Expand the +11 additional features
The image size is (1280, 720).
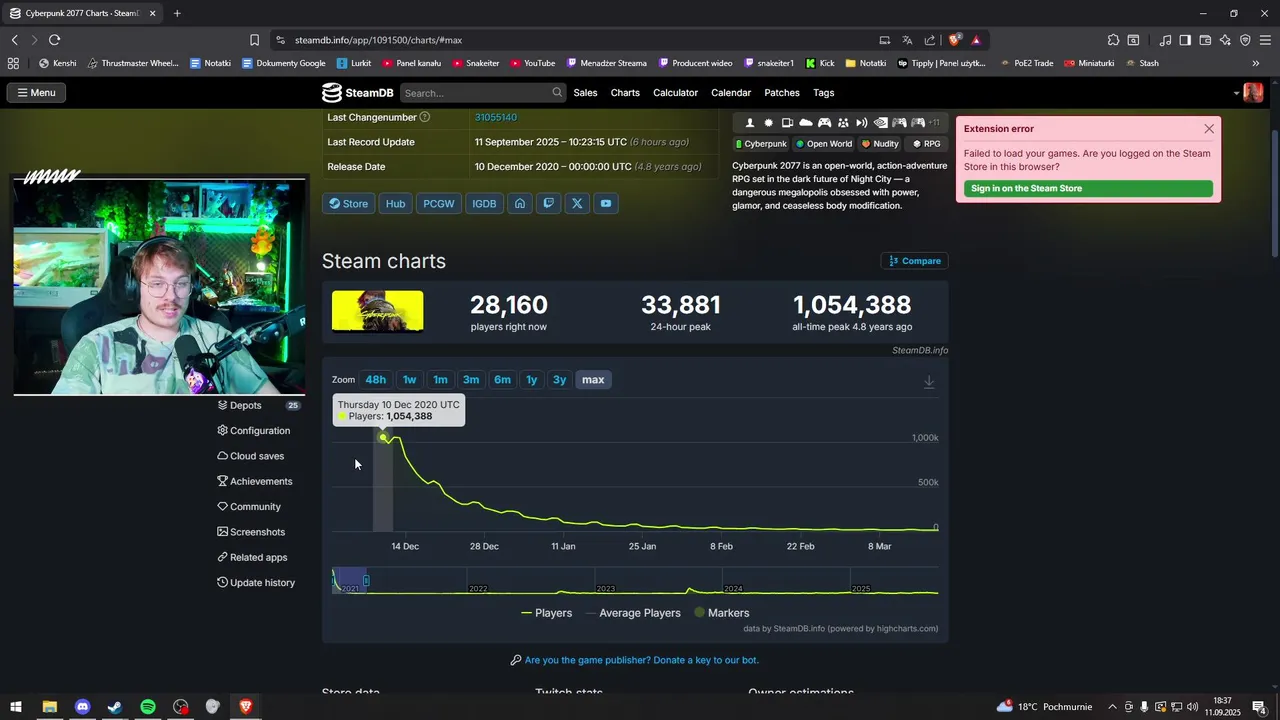[934, 123]
